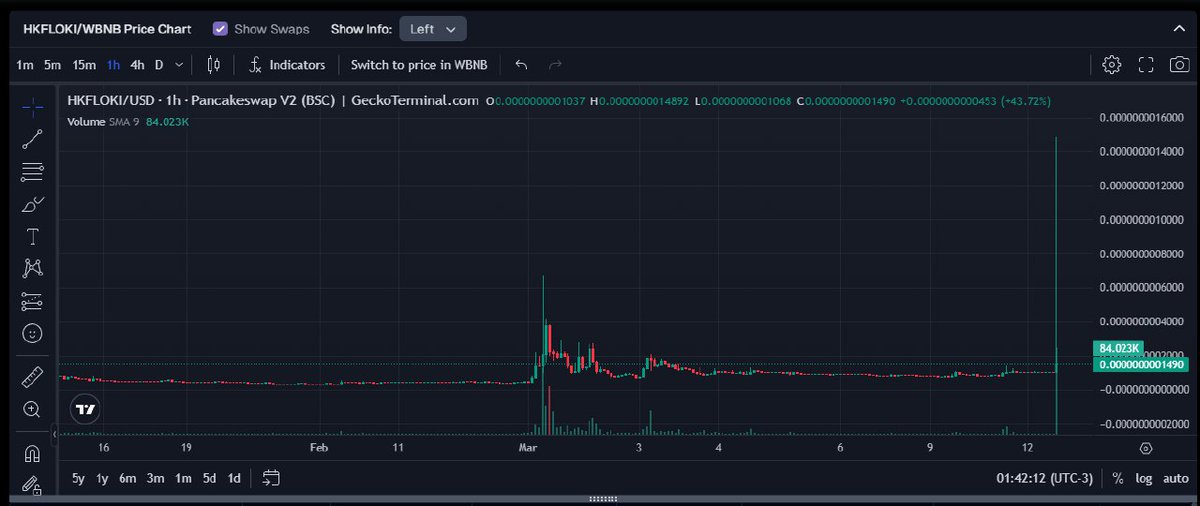Click Switch to price in WBNB
This screenshot has width=1200, height=506.
click(419, 65)
